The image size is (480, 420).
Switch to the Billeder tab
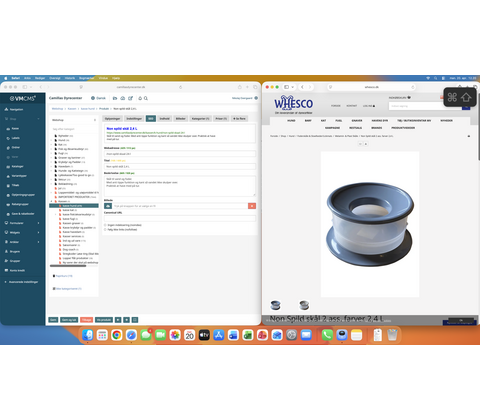(x=181, y=119)
